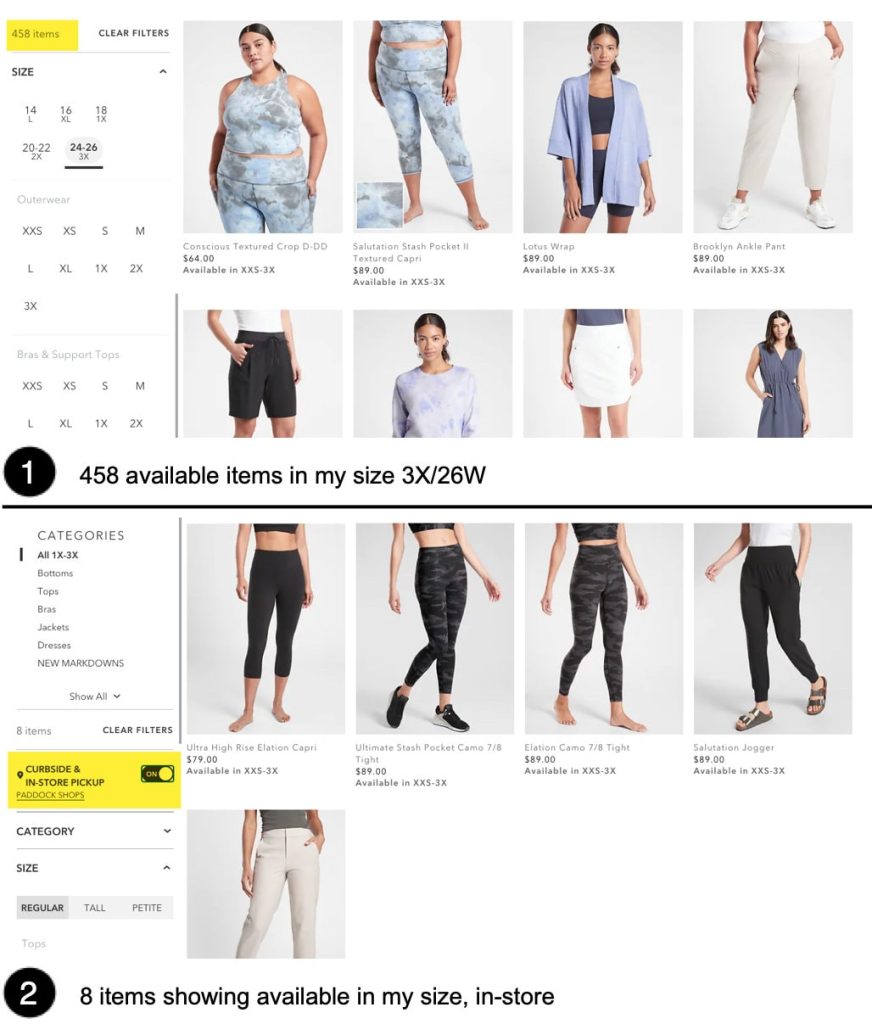Select the REGULAR size tab
The height and width of the screenshot is (1024, 872).
tap(42, 907)
